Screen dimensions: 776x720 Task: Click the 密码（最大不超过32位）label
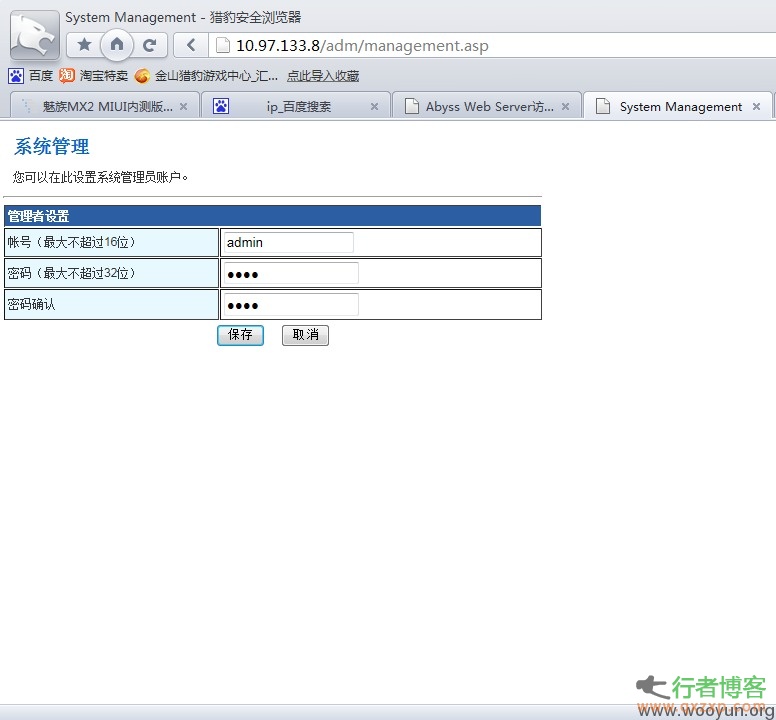[71, 273]
